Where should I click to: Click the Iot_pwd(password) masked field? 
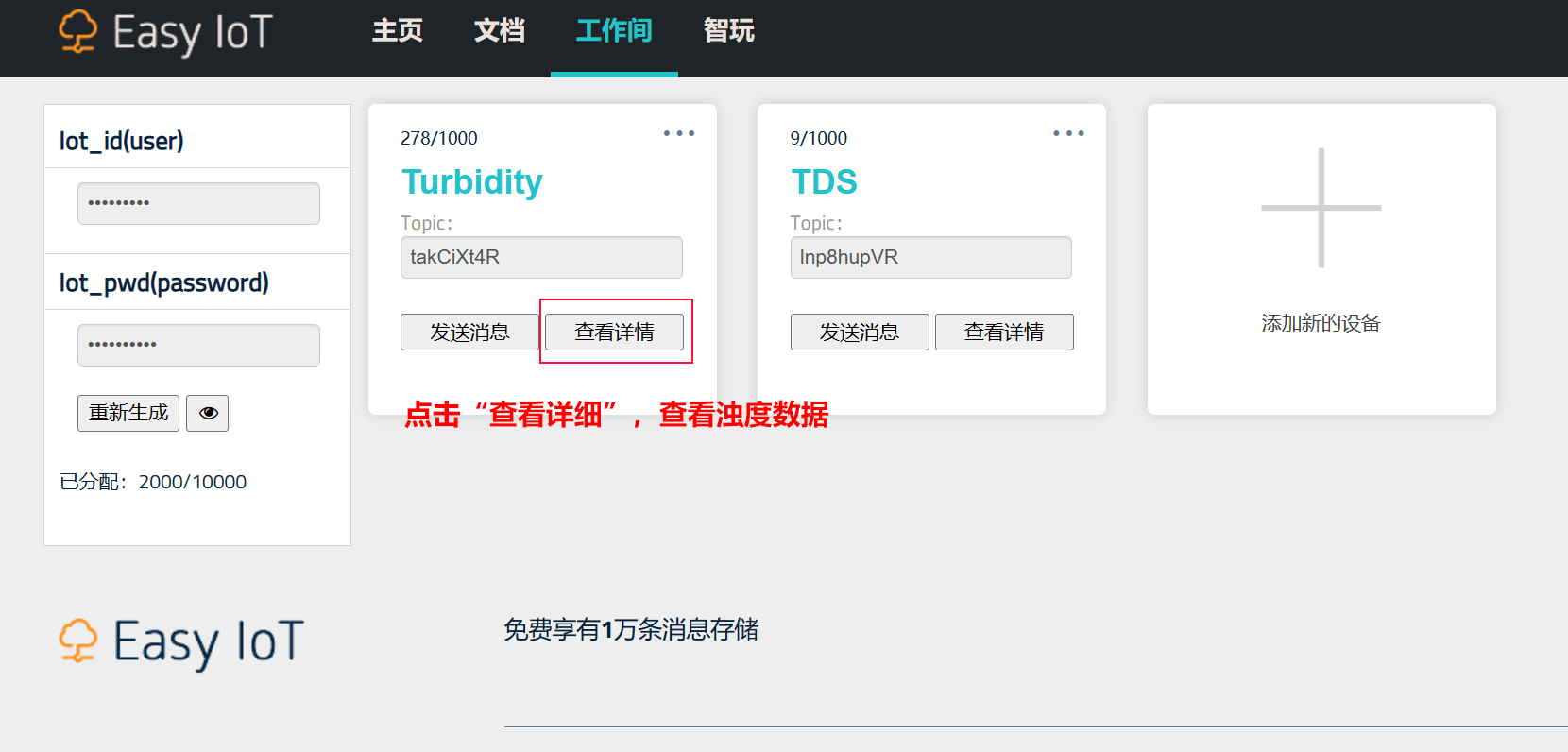pyautogui.click(x=198, y=345)
